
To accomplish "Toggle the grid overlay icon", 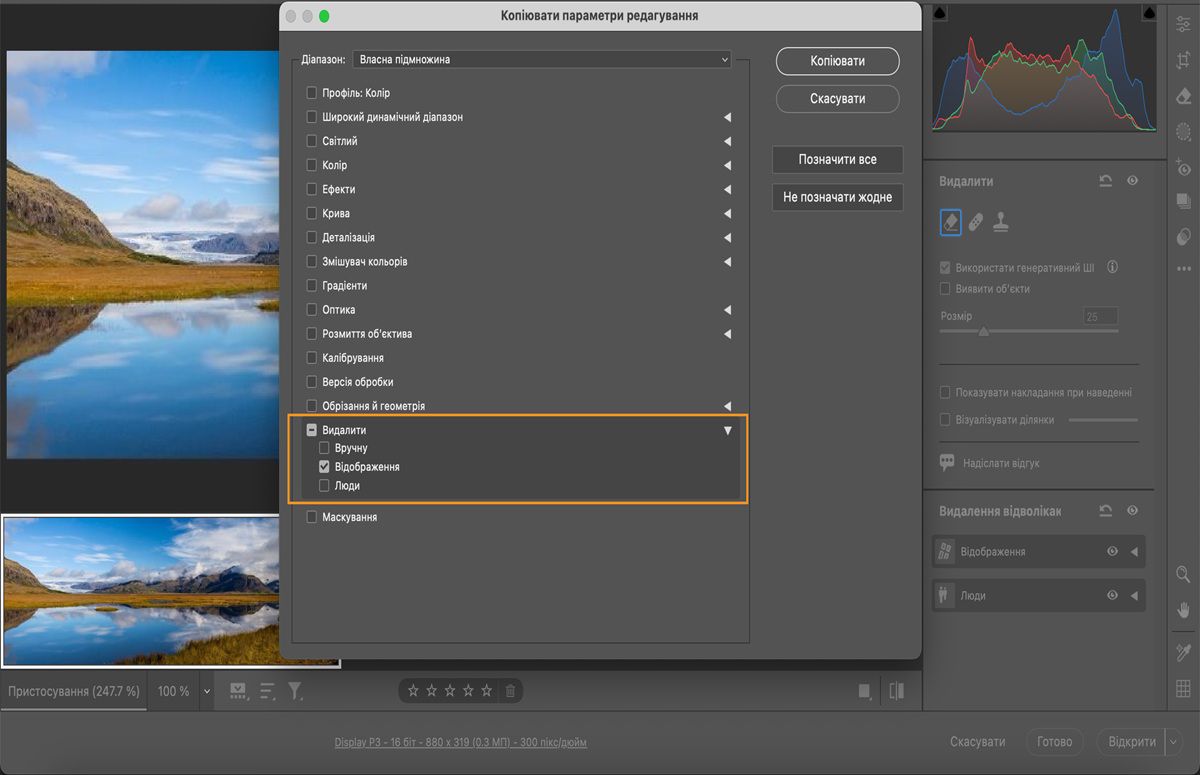I will [1183, 688].
